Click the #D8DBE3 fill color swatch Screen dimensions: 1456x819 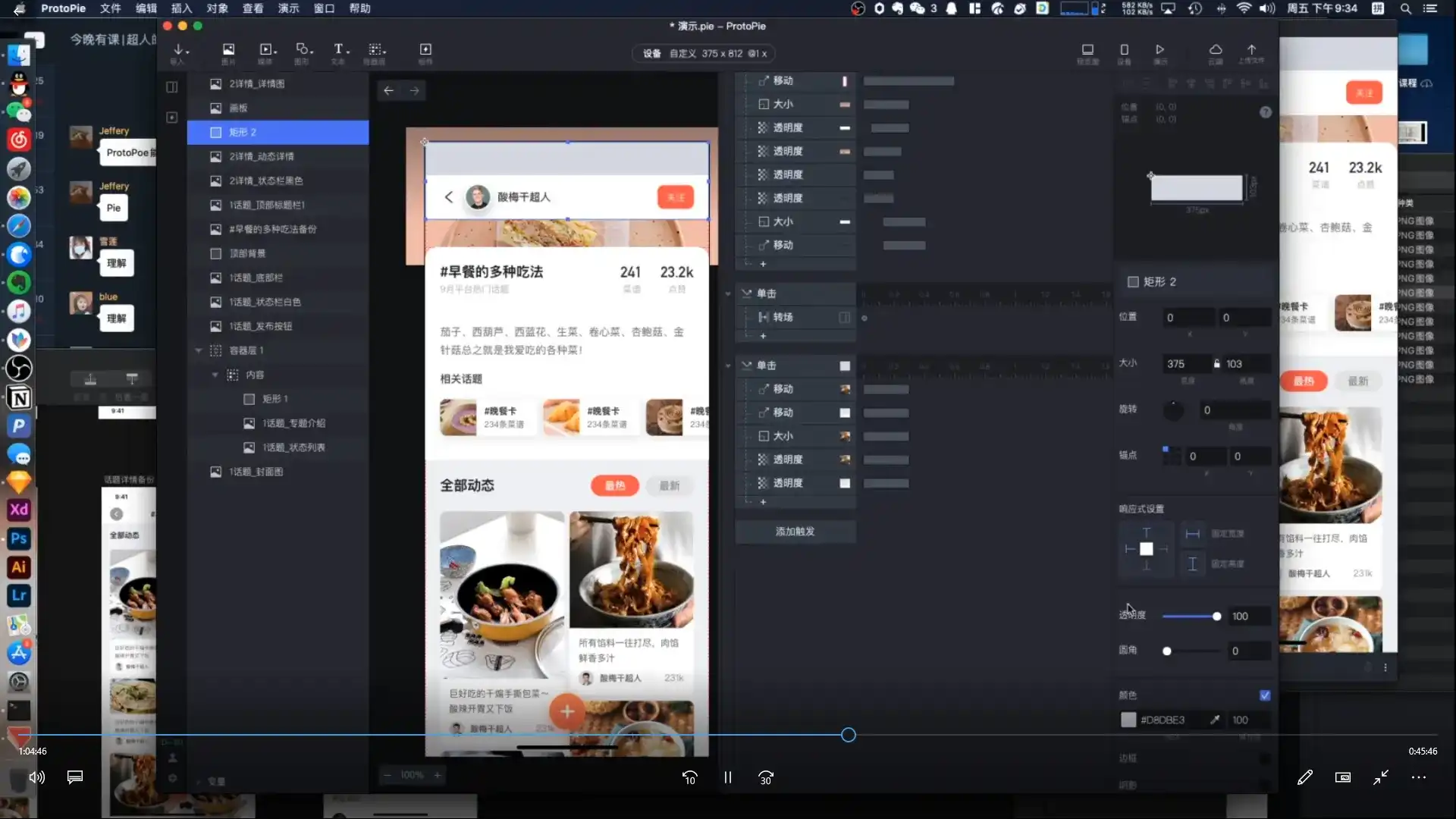(x=1128, y=720)
